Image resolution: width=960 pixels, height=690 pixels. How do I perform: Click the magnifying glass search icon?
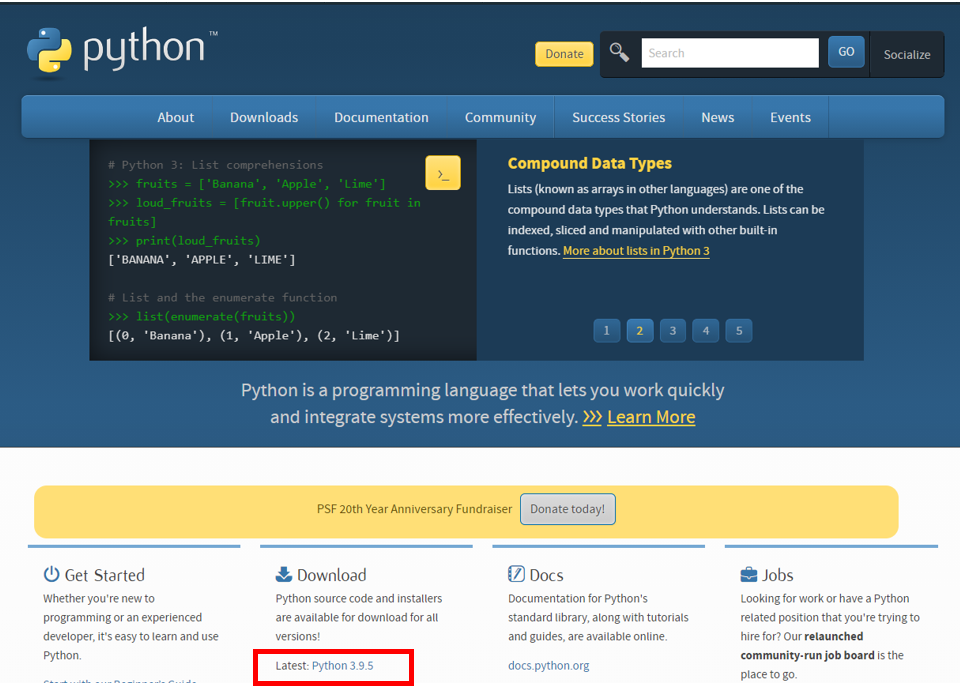[x=618, y=52]
